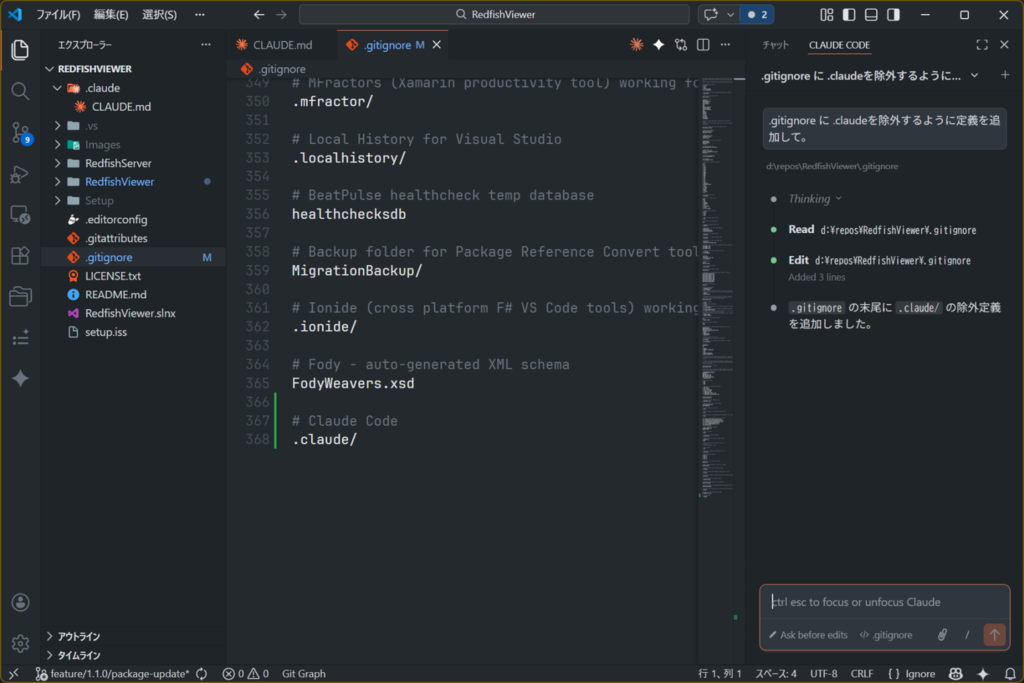Open Source Control view with 9 badge
This screenshot has width=1024, height=683.
[x=20, y=133]
